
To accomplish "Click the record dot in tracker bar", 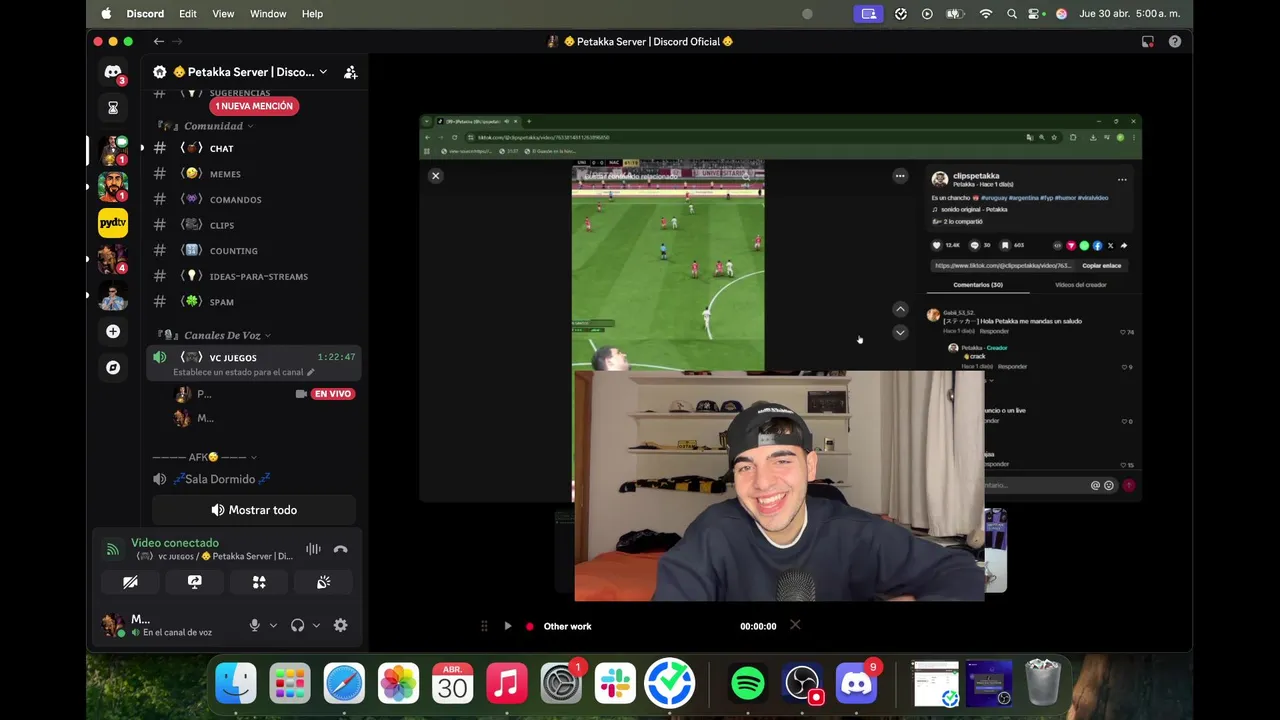I will click(x=530, y=626).
